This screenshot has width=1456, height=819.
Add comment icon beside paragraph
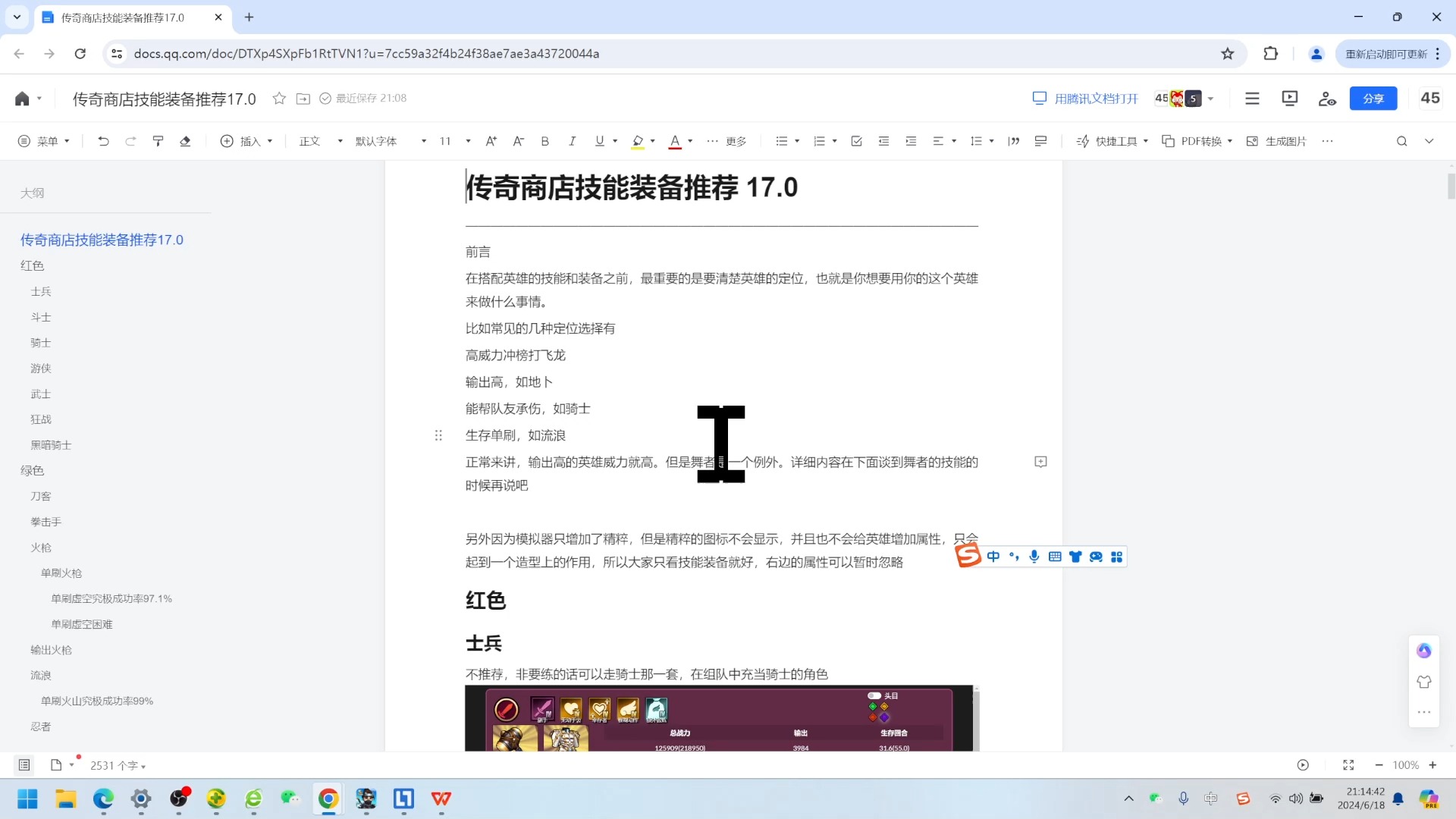[x=1040, y=462]
